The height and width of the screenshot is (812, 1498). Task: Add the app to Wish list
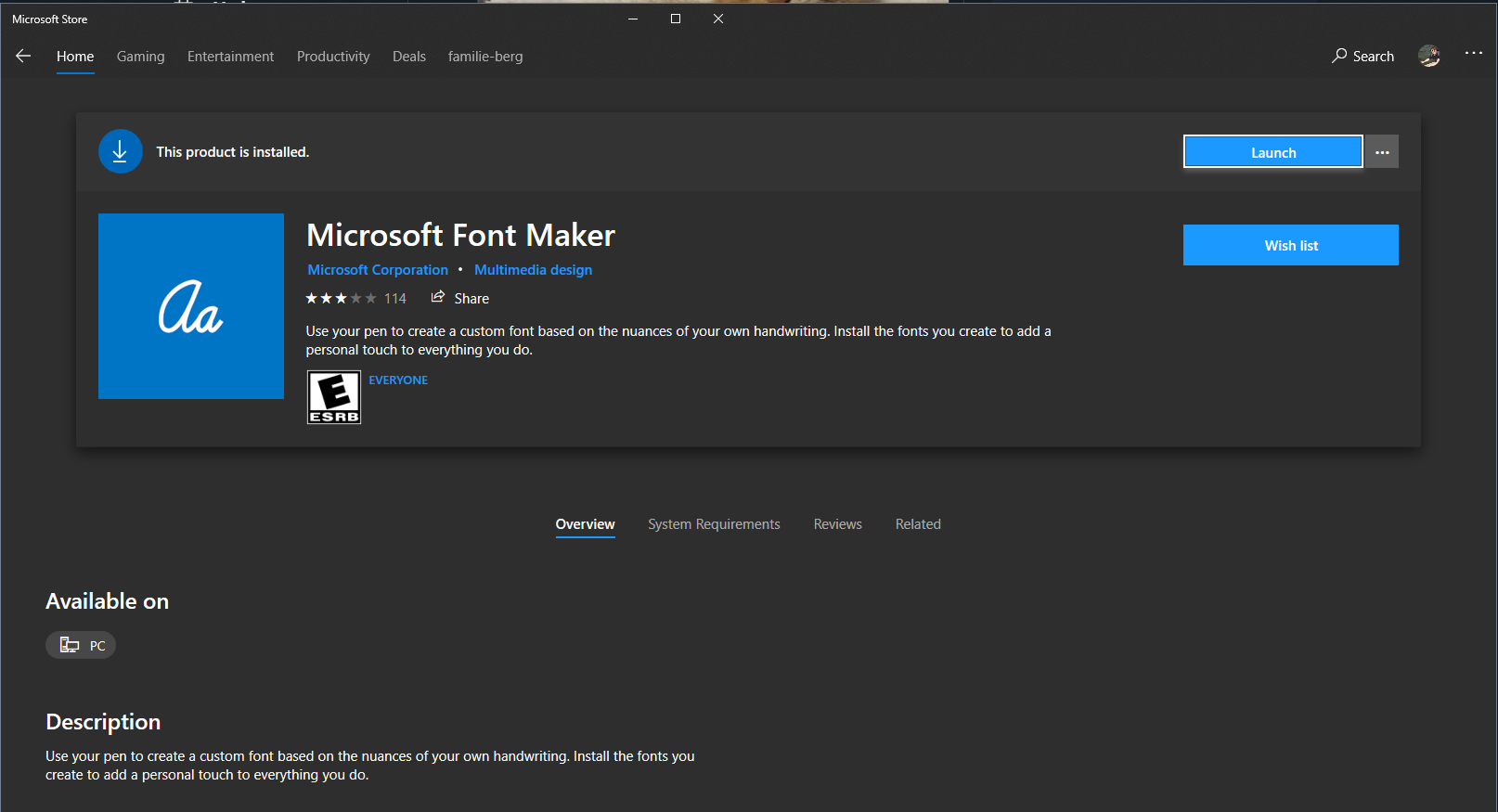[x=1290, y=245]
